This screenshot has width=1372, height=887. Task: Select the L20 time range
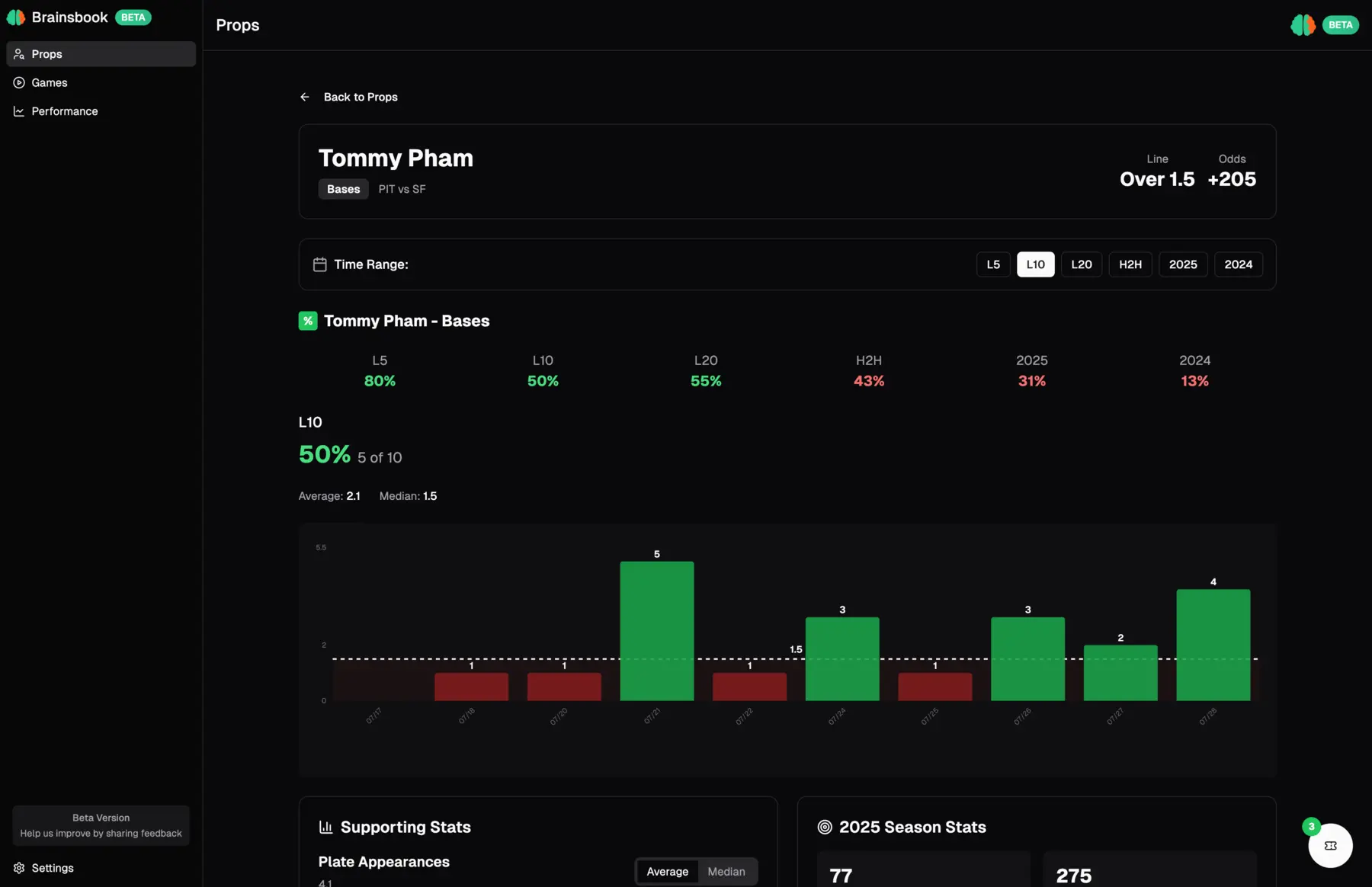tap(1082, 264)
